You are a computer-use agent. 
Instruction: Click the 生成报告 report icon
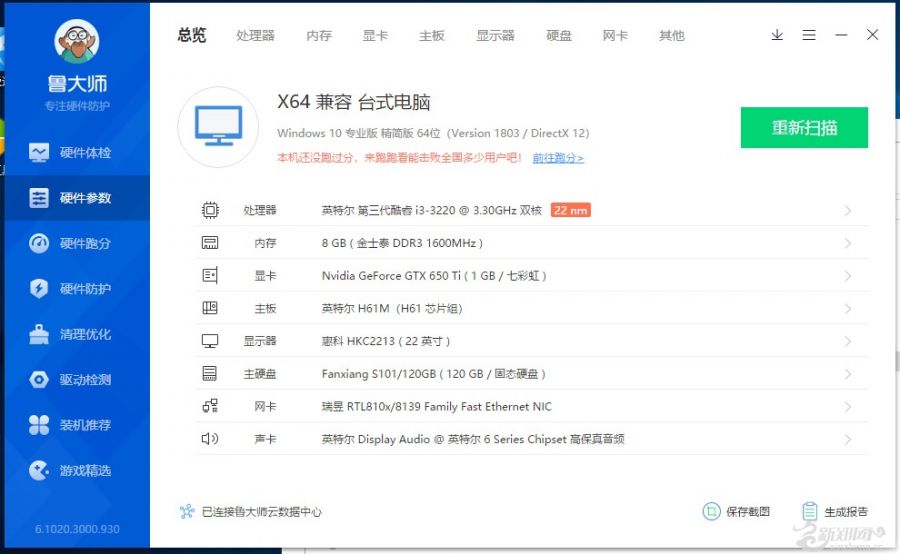(810, 511)
